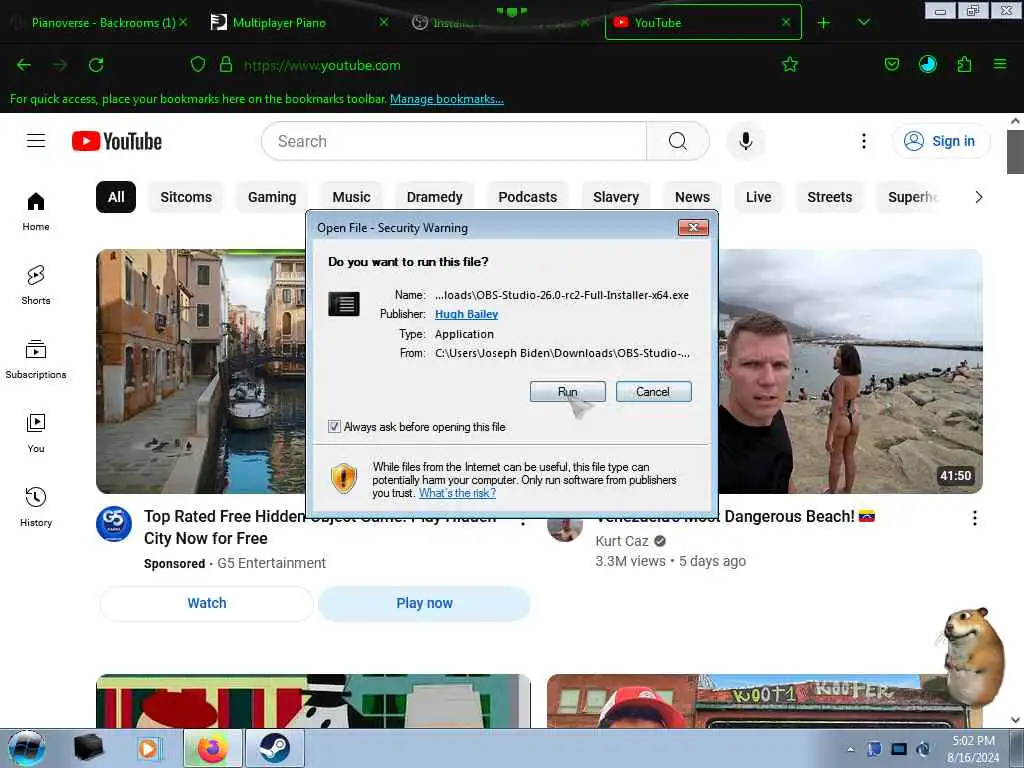Click the search magnifier button
This screenshot has height=768, width=1024.
pos(677,141)
